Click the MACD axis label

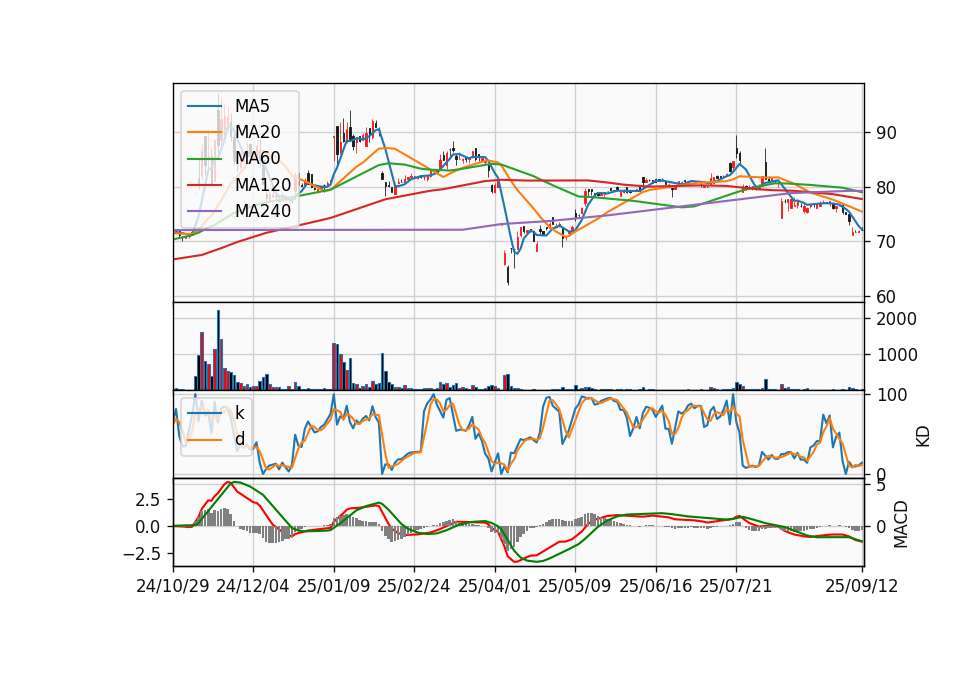(901, 525)
